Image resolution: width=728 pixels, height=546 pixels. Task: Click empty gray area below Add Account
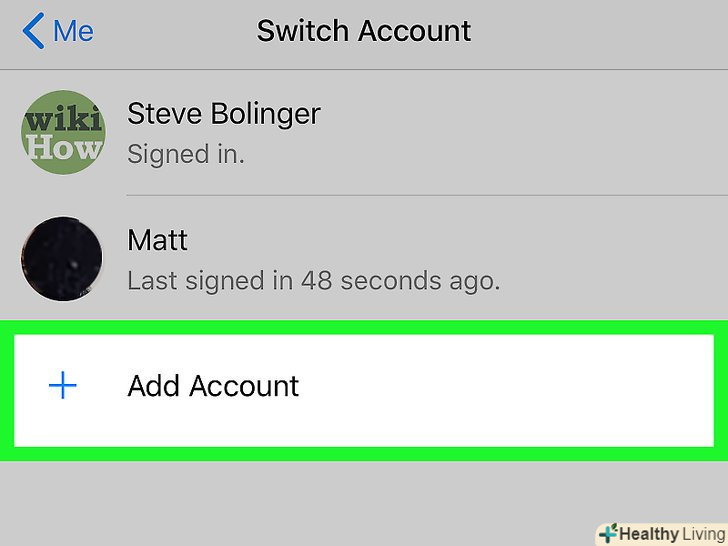[300, 500]
